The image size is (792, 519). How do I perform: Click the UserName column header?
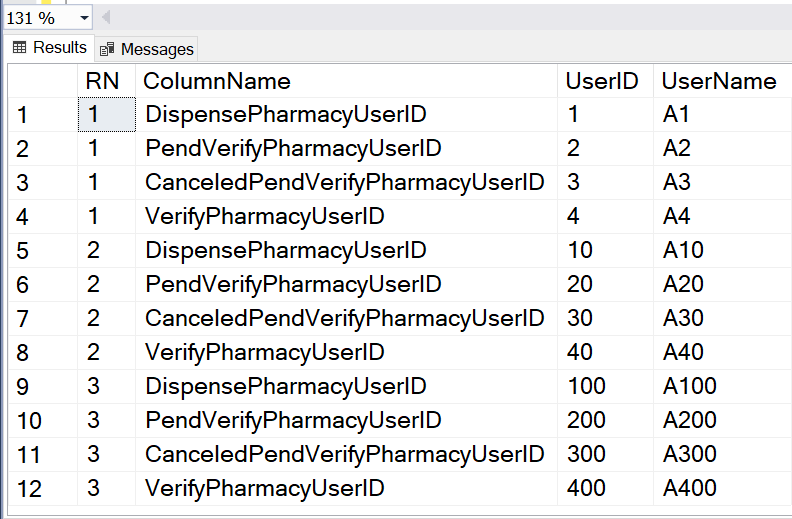(719, 81)
